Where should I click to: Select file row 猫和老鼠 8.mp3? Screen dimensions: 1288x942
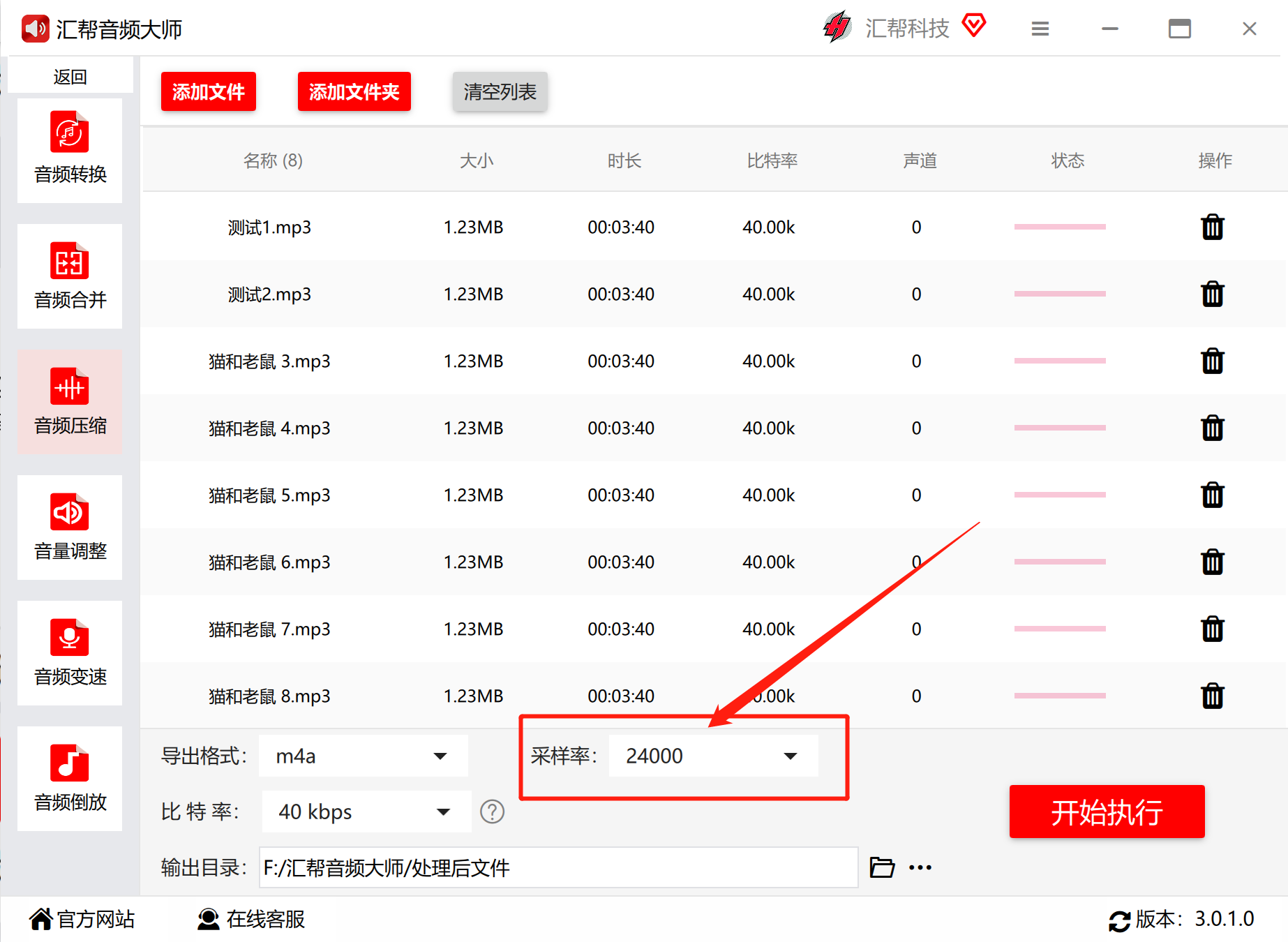[714, 696]
